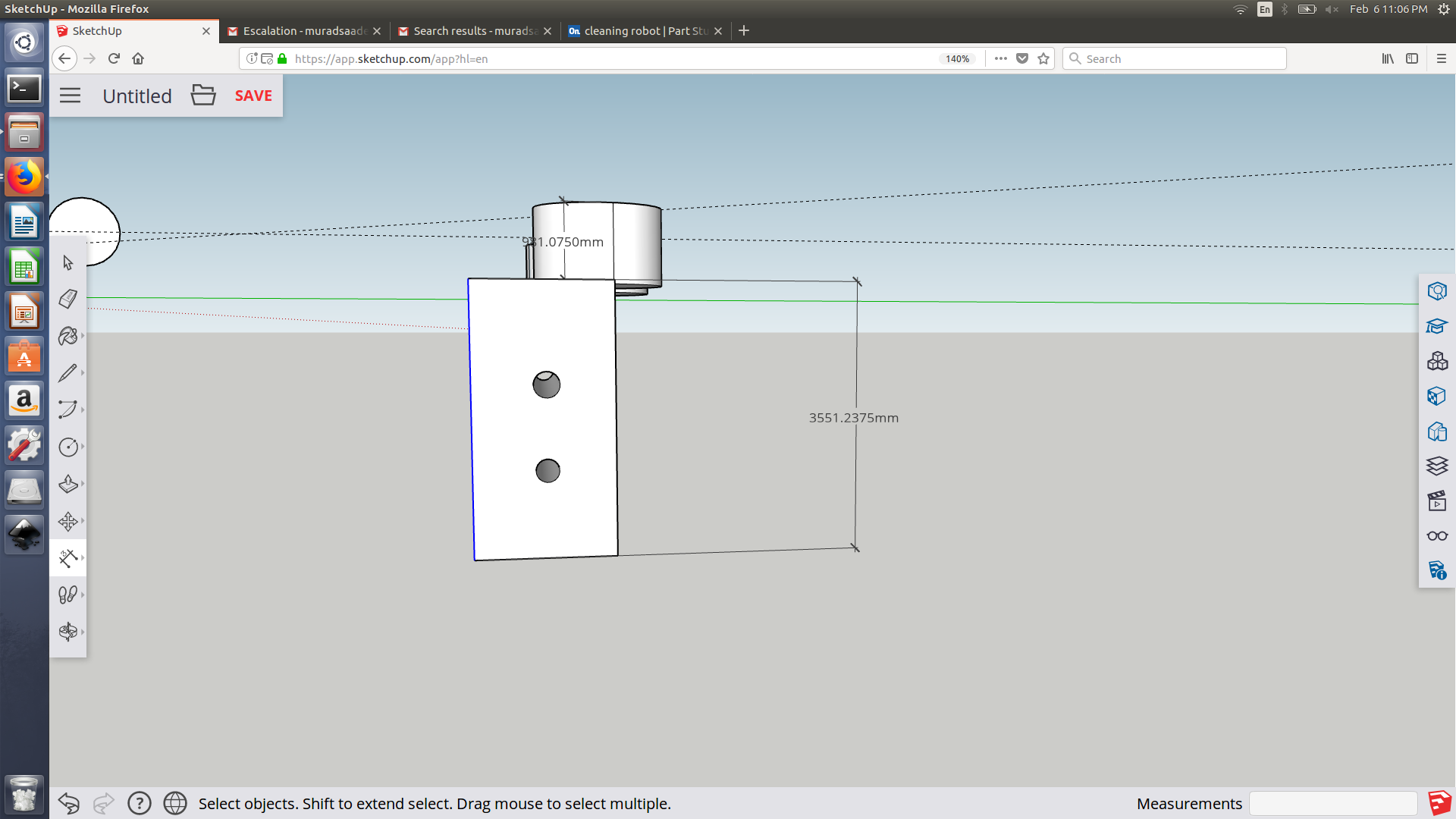The width and height of the screenshot is (1456, 819).
Task: Open the Entity Info panel
Action: (x=1437, y=291)
